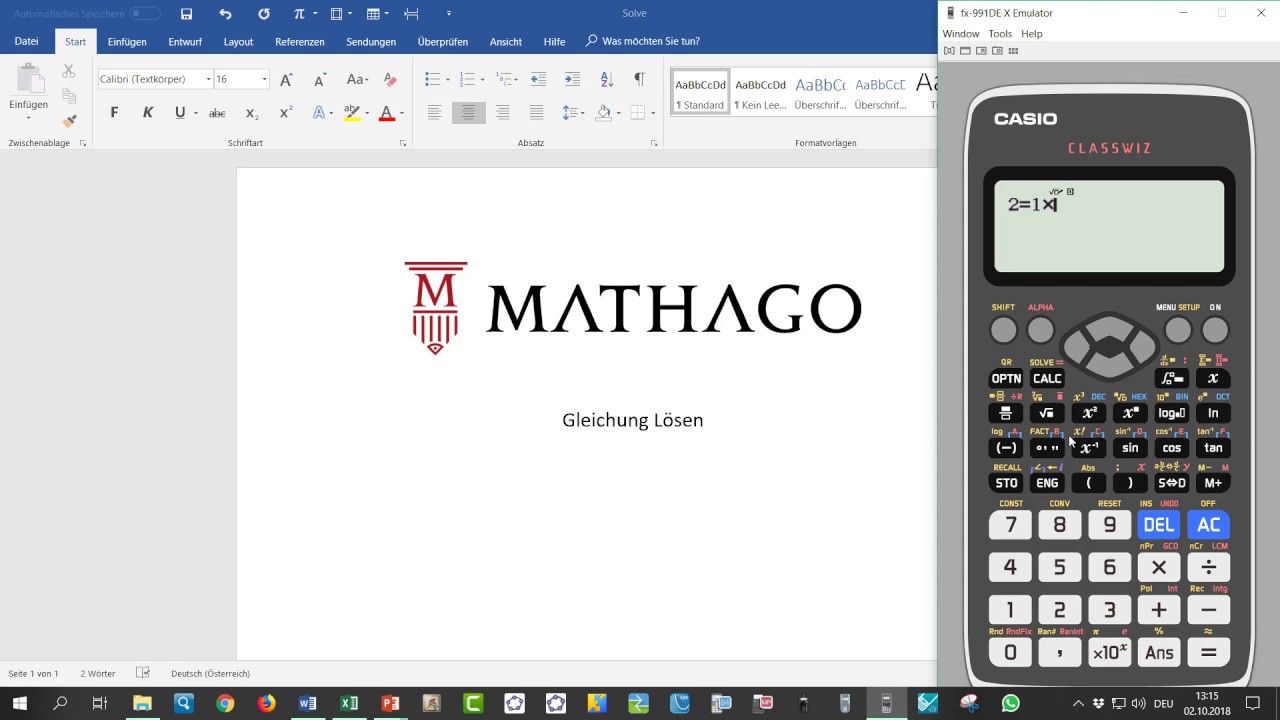Expand the Schriftart dialog launcher
This screenshot has width=1280, height=720.
pos(403,143)
